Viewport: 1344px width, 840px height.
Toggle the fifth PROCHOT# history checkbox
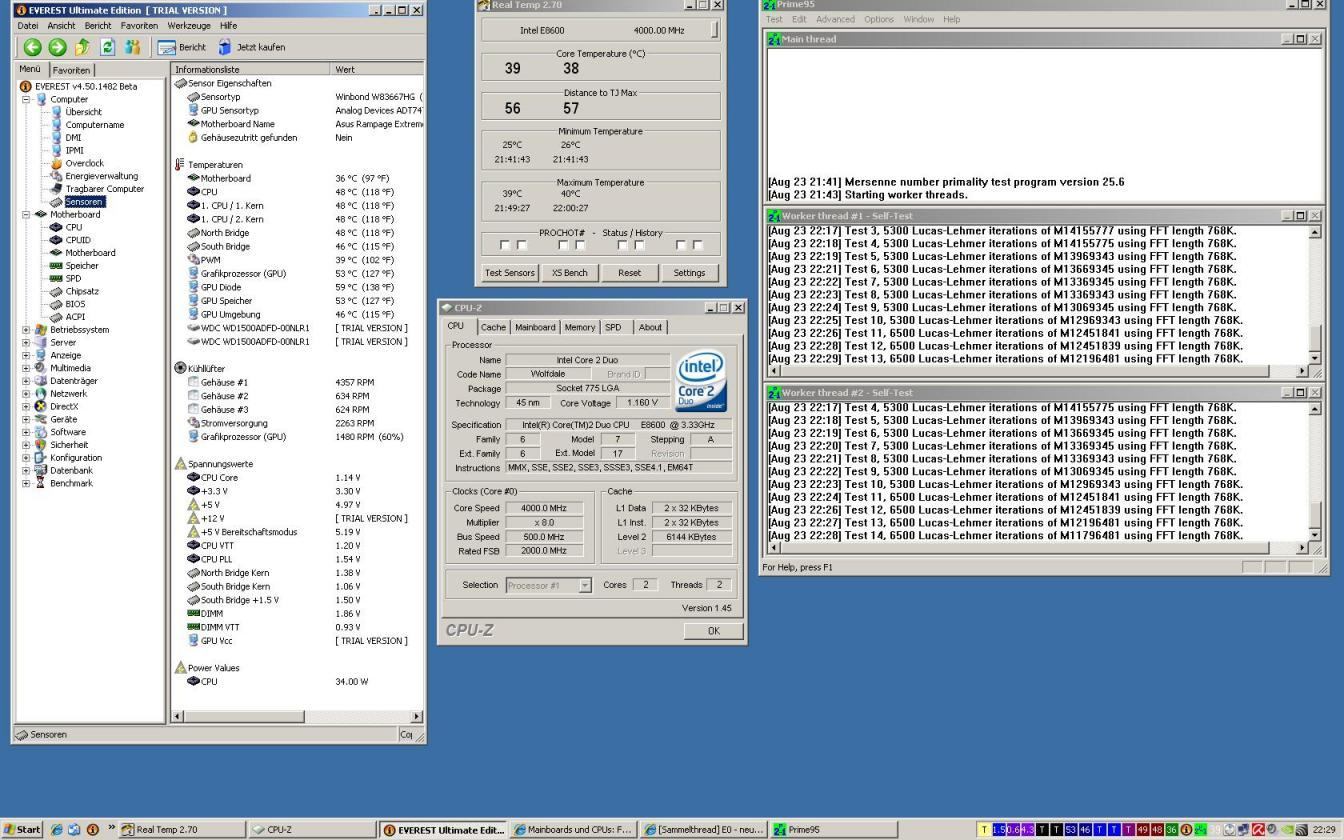click(622, 245)
